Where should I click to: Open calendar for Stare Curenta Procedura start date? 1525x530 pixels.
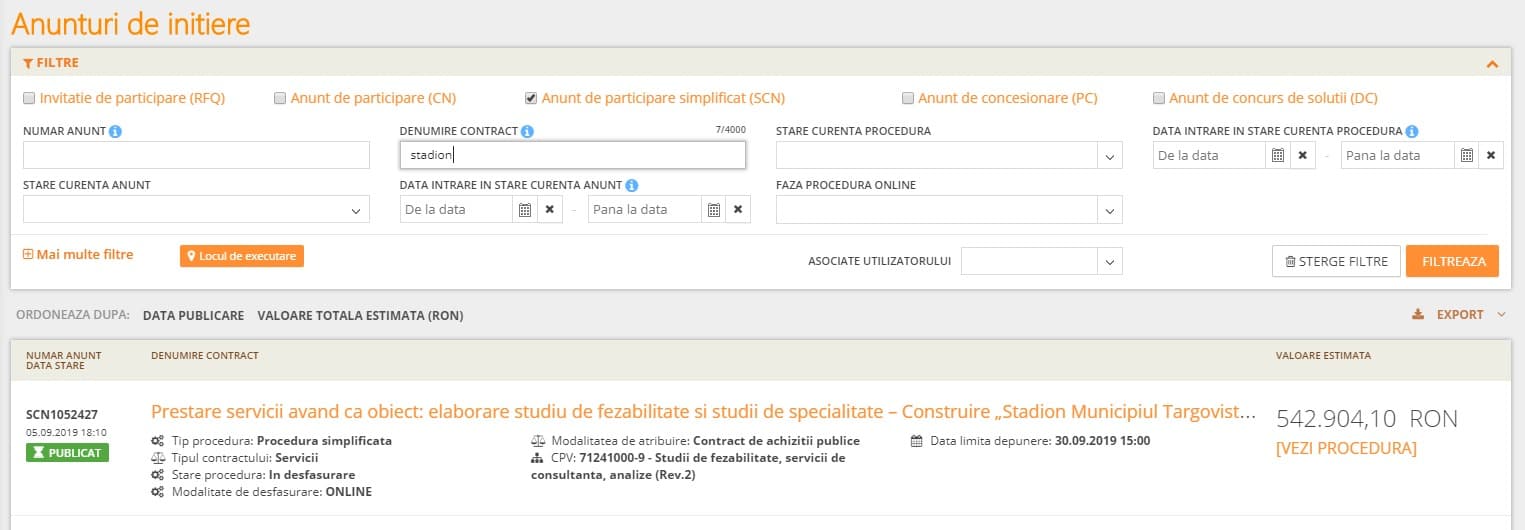point(1277,155)
